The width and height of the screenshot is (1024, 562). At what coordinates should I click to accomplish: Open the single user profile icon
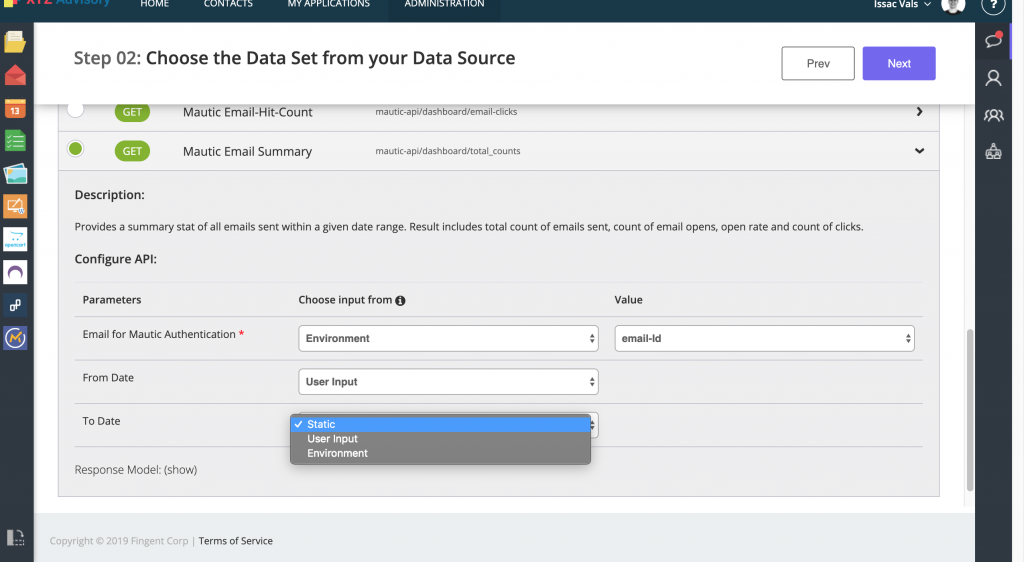point(993,78)
